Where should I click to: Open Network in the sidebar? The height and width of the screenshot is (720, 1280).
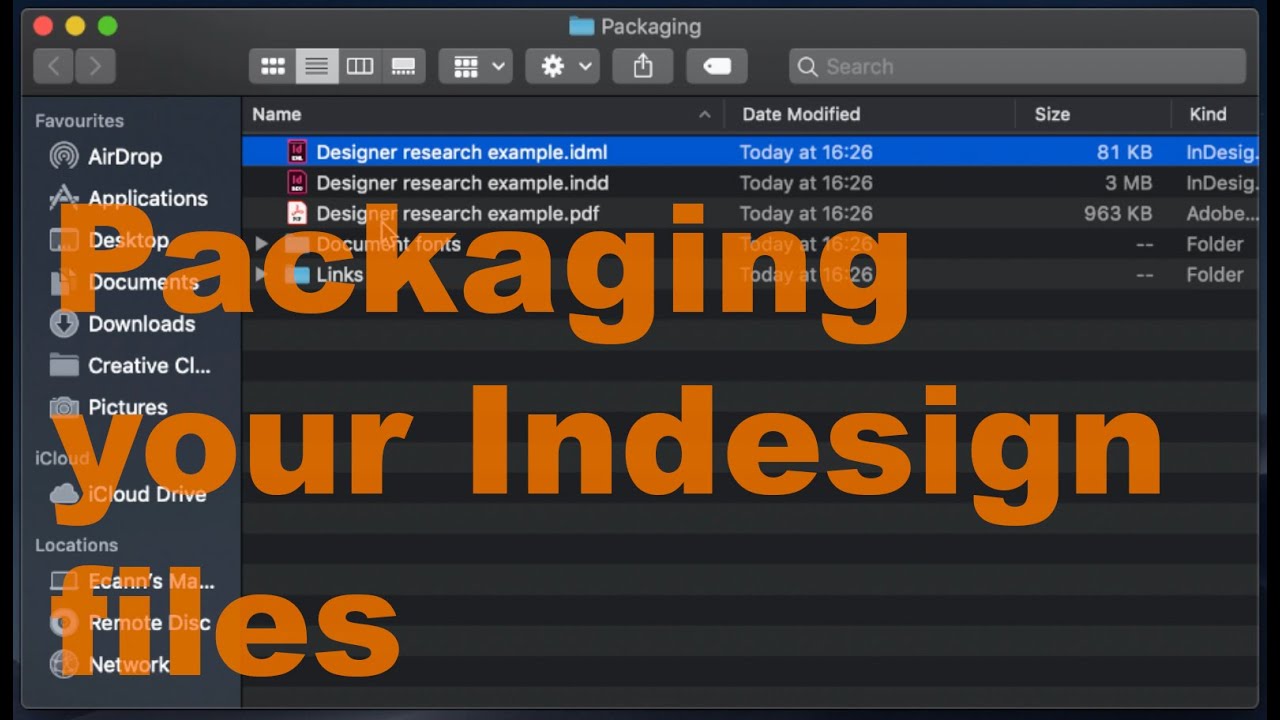click(x=128, y=665)
